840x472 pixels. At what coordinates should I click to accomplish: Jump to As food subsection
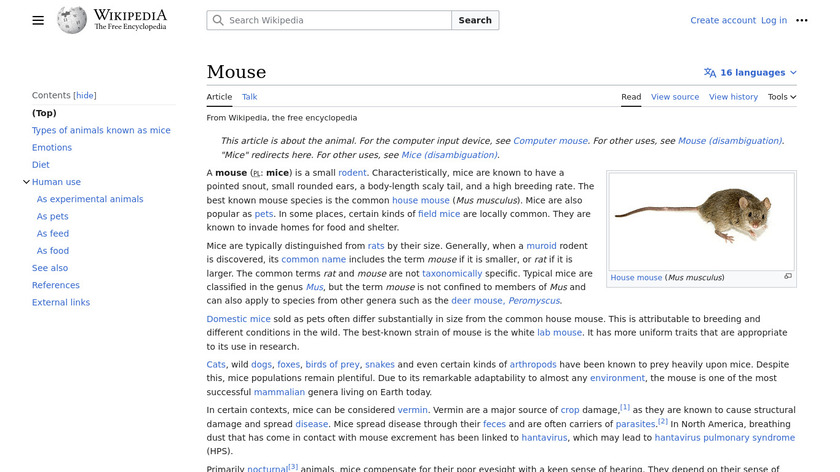(x=52, y=251)
